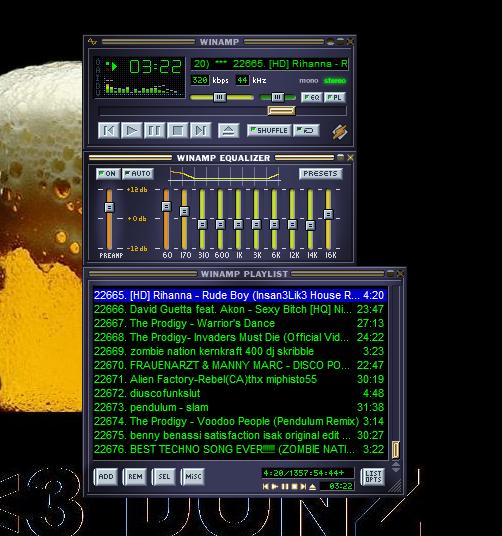Click the 12K band slider handle
This screenshot has width=502, height=536.
[x=292, y=224]
